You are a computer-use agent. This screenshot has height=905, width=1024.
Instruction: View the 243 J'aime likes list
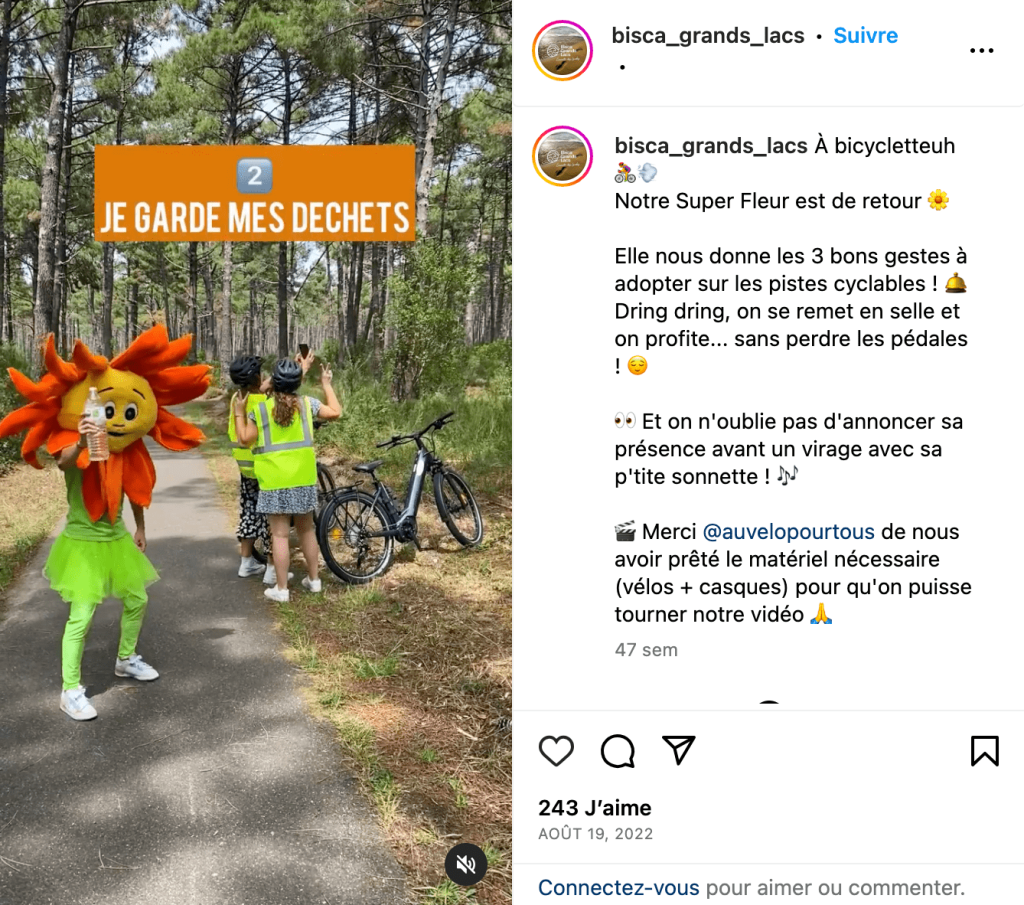point(595,808)
